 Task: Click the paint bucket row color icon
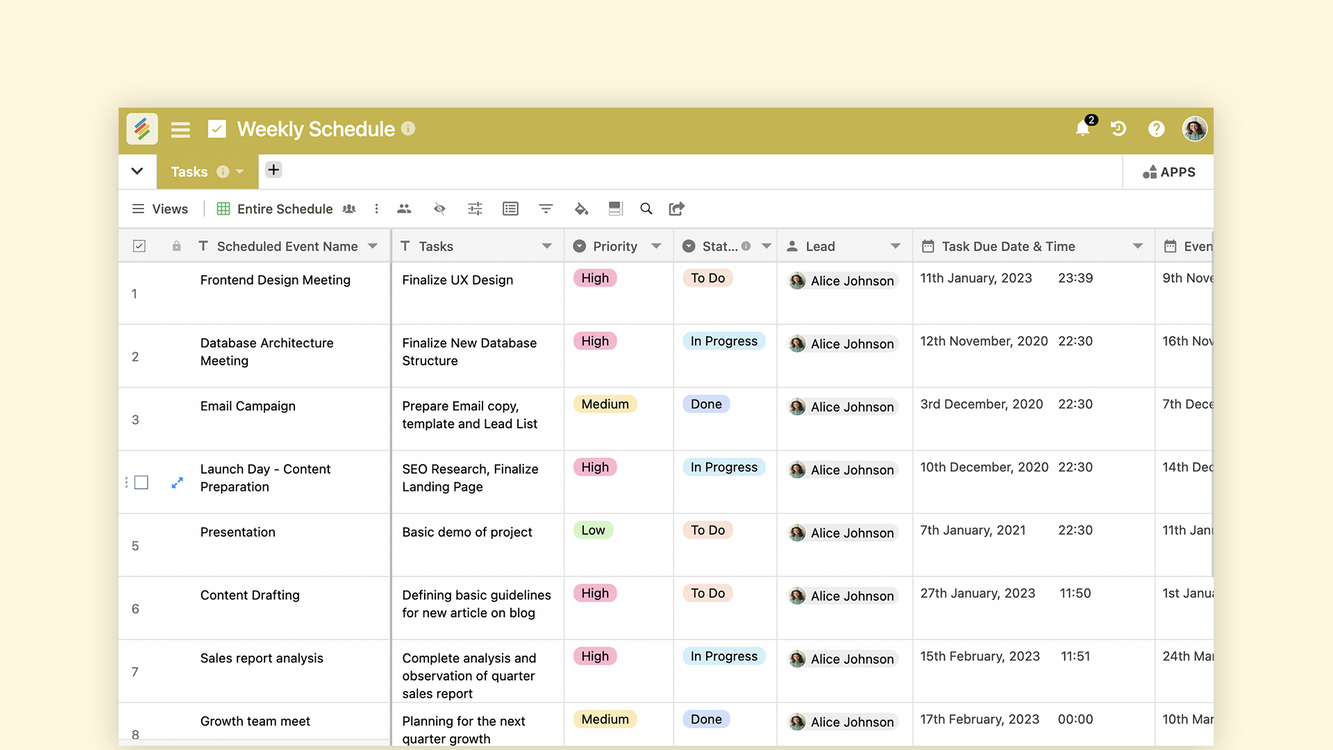pos(581,209)
